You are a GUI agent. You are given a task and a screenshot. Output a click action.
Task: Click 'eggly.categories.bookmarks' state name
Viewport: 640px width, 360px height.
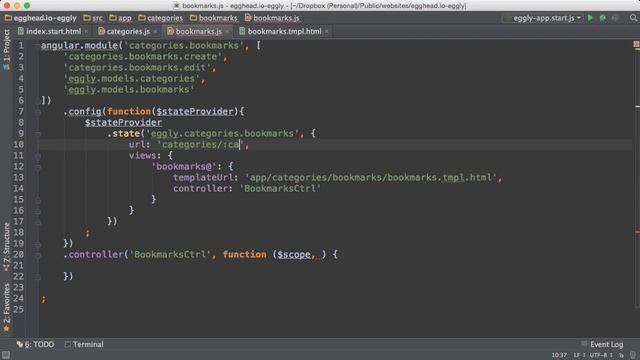pos(222,133)
